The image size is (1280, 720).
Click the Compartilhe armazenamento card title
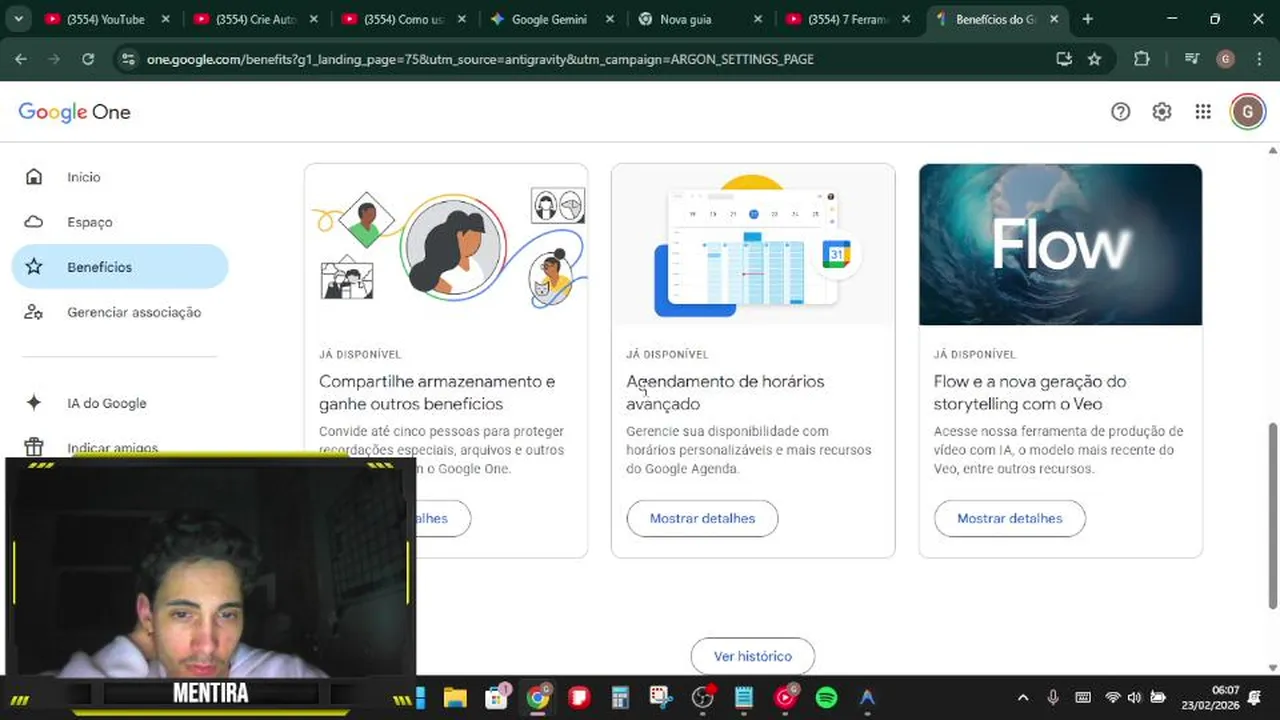pyautogui.click(x=437, y=392)
